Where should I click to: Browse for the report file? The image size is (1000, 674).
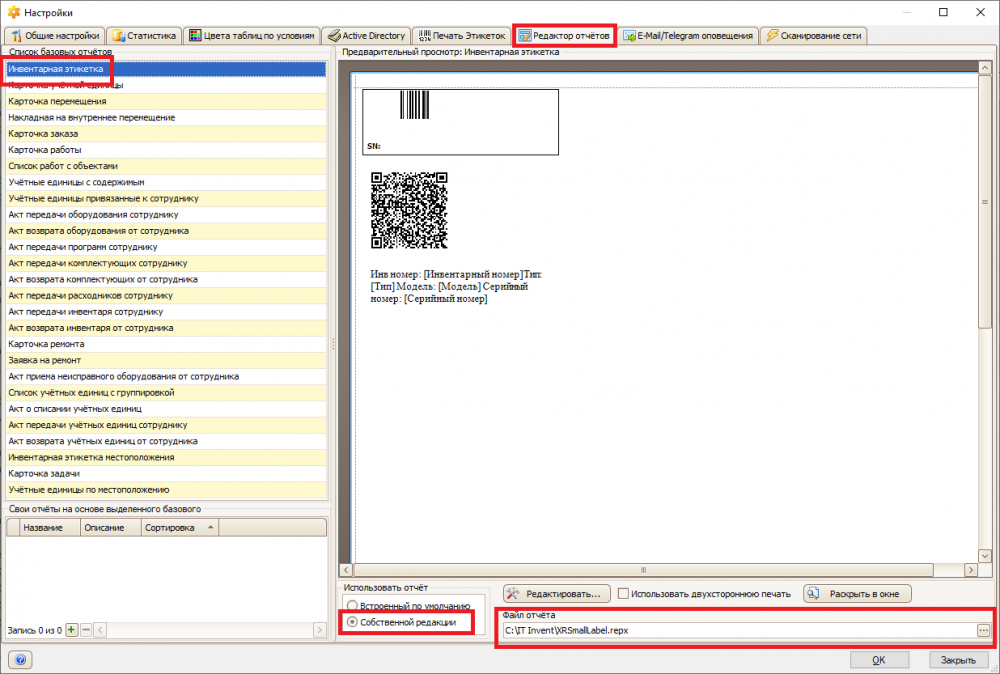tap(983, 630)
